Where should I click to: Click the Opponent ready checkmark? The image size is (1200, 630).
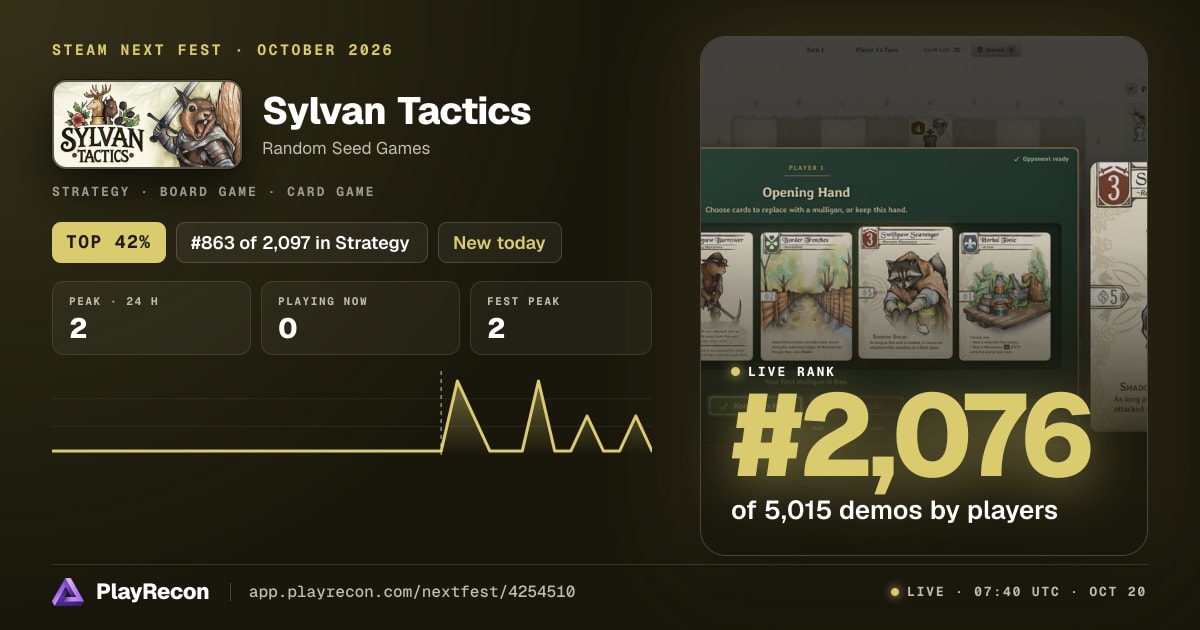click(x=1016, y=159)
